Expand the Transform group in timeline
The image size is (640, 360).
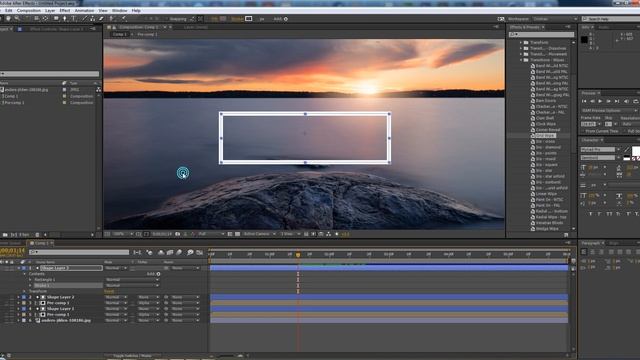tap(24, 291)
